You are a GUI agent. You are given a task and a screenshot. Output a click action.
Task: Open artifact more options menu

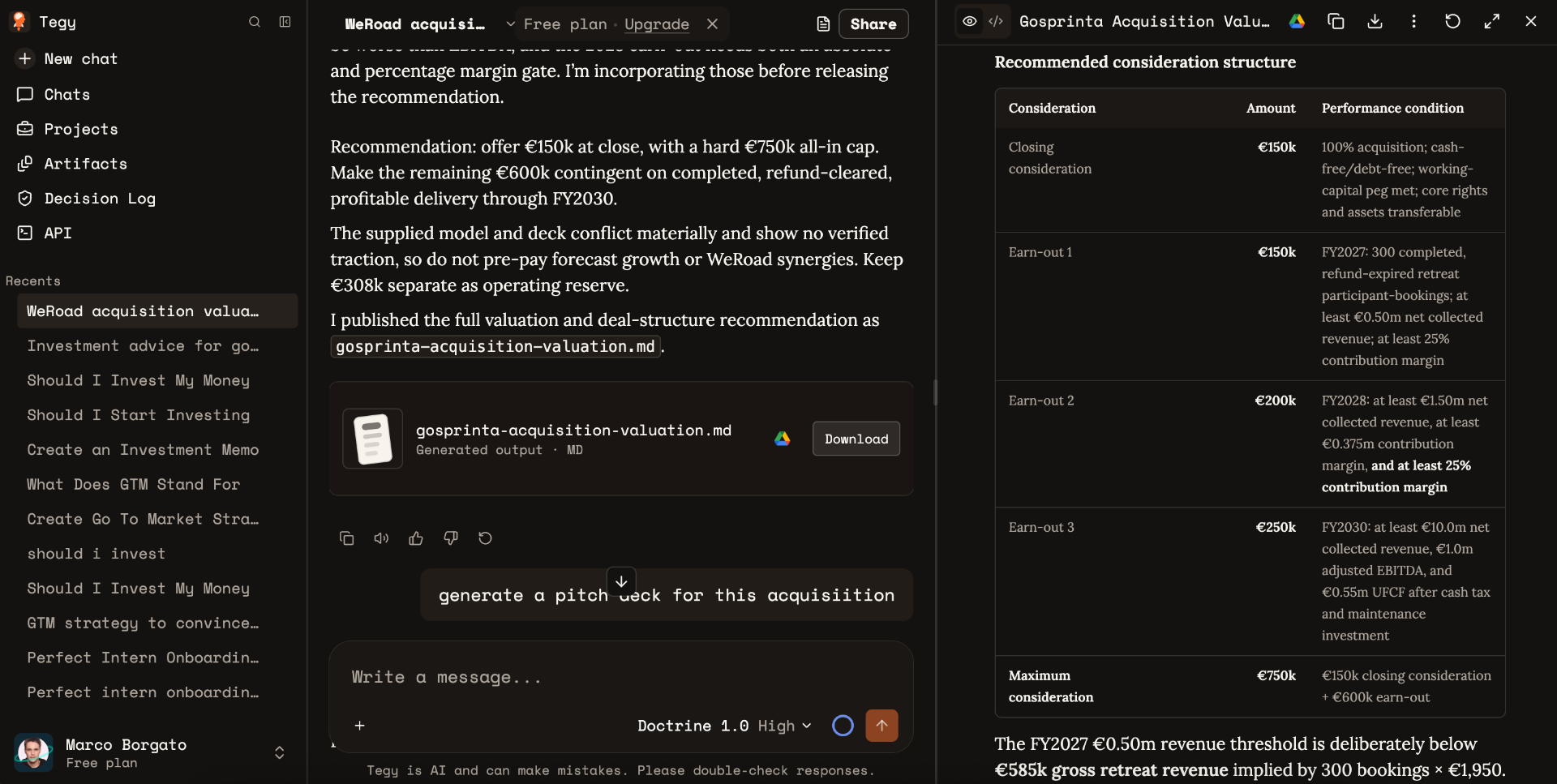tap(1413, 22)
